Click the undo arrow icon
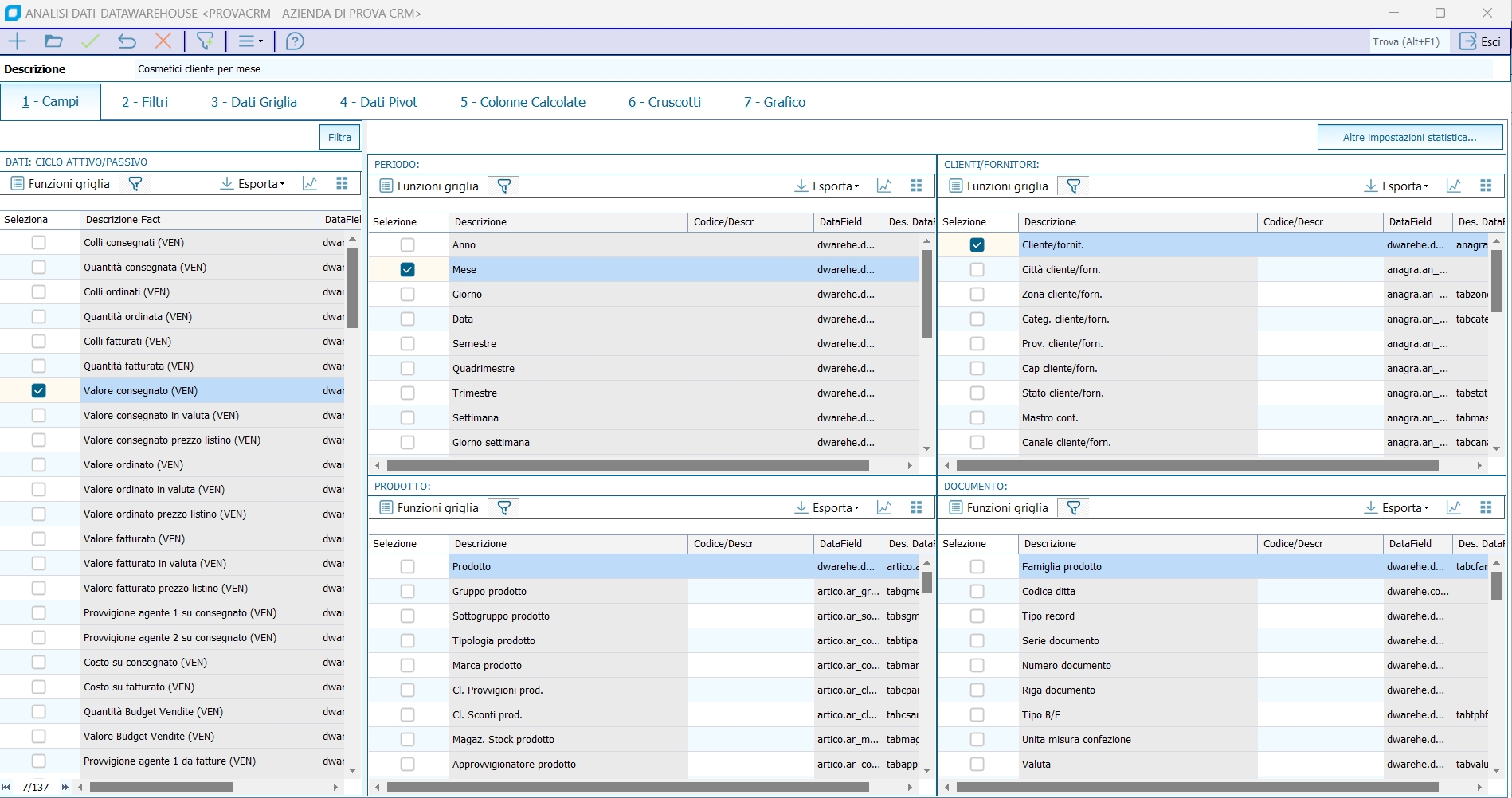The width and height of the screenshot is (1512, 798). [x=127, y=41]
